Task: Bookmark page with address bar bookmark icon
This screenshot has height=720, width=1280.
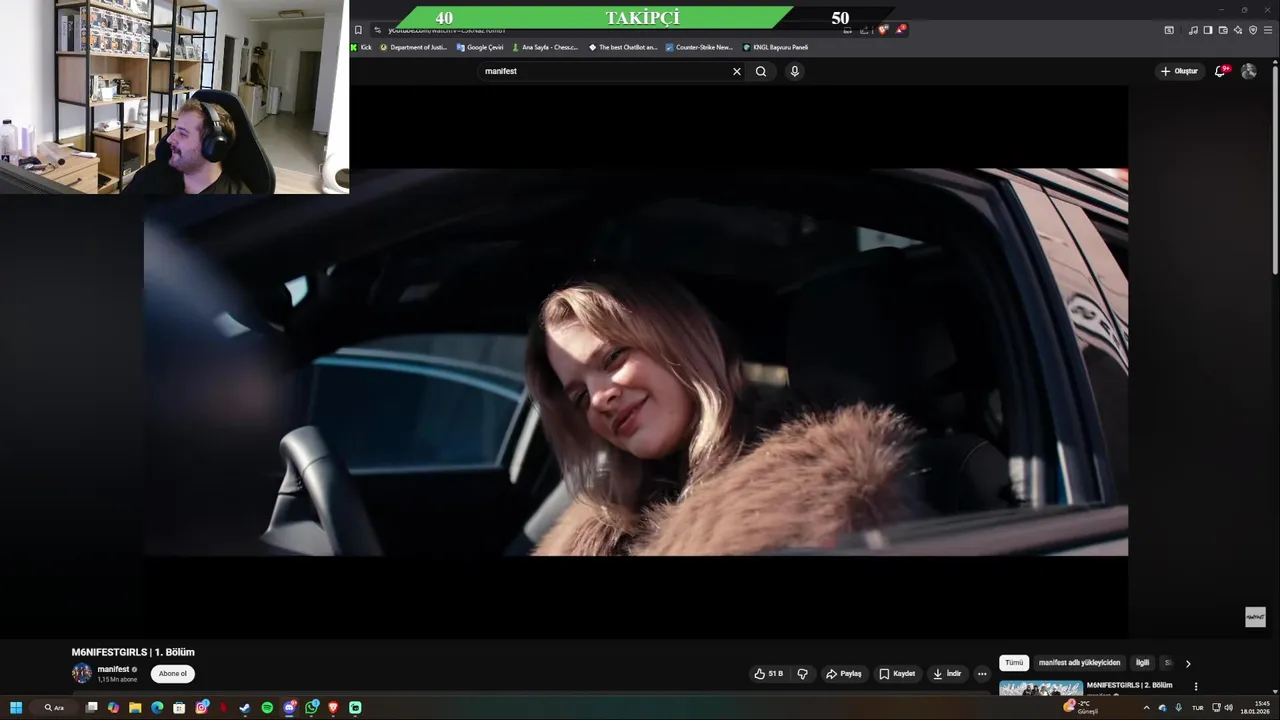Action: pyautogui.click(x=358, y=30)
